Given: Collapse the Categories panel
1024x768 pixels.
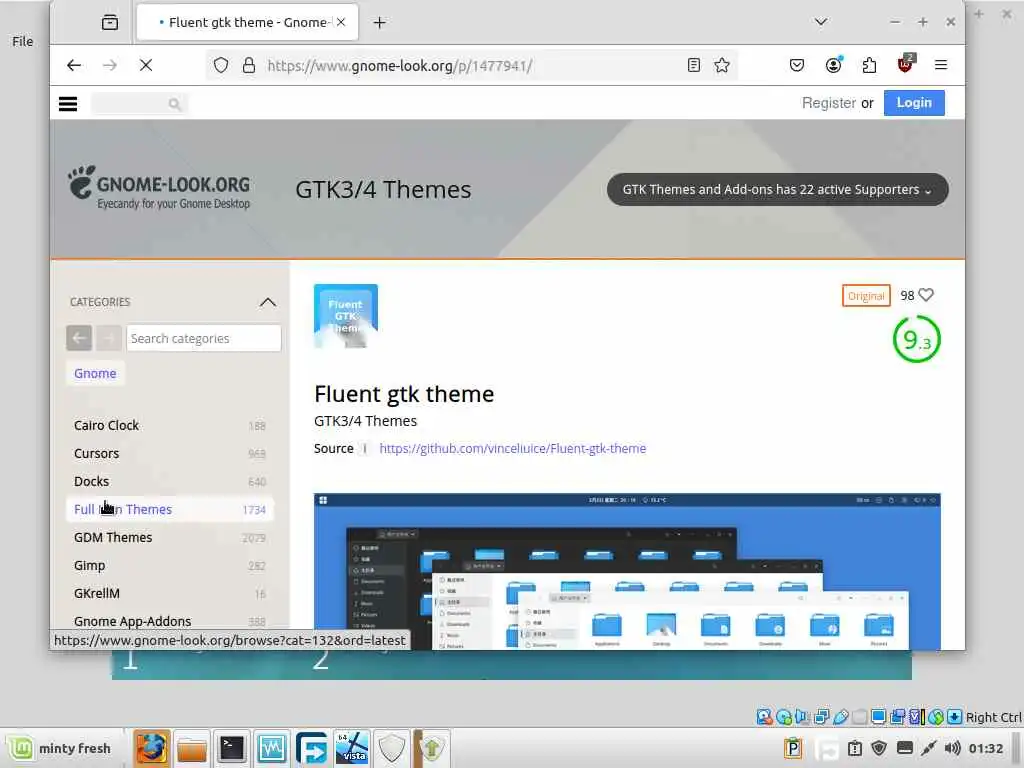Looking at the screenshot, I should (268, 302).
